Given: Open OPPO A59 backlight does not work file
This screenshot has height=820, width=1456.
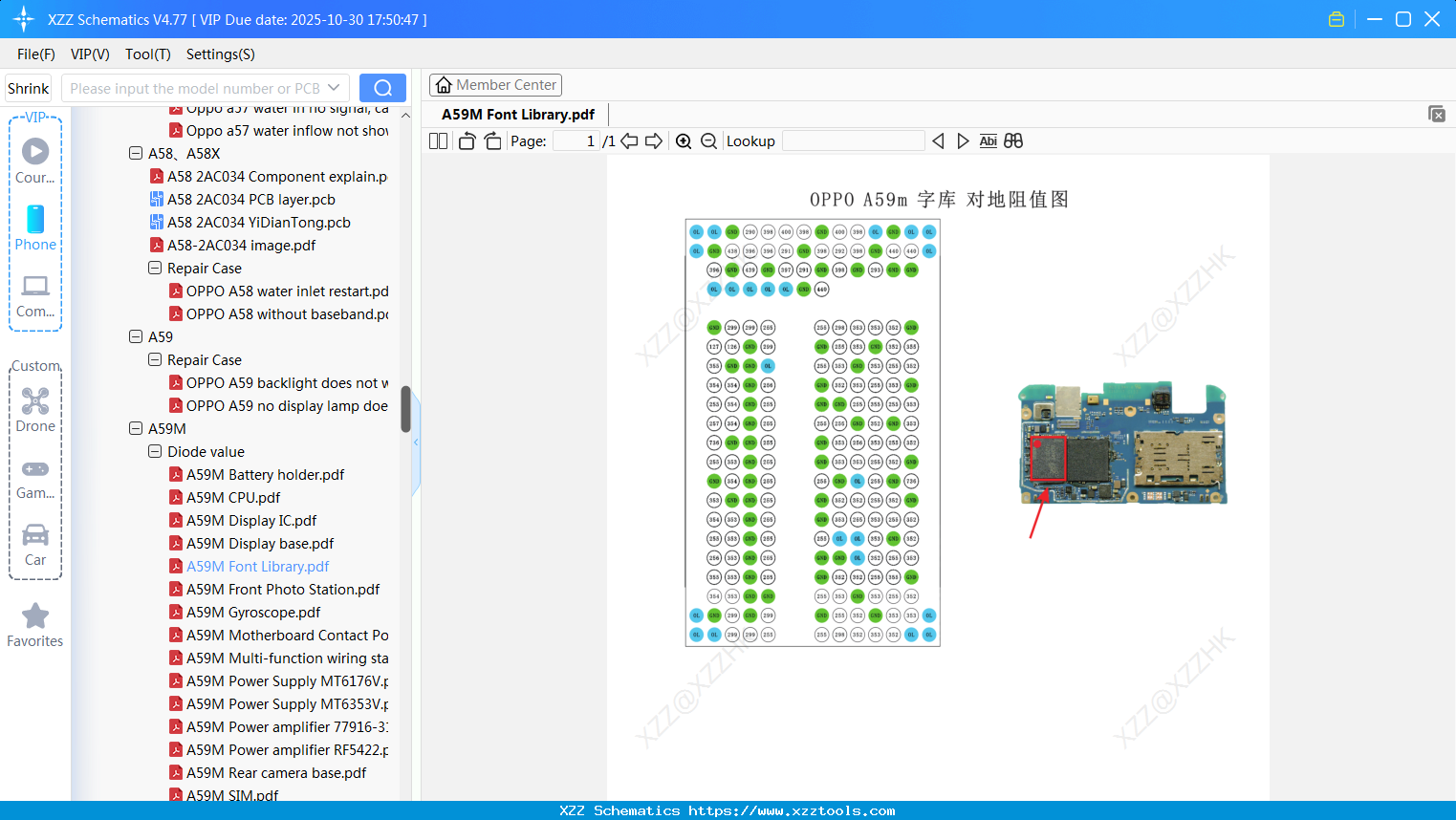Looking at the screenshot, I should (x=279, y=382).
